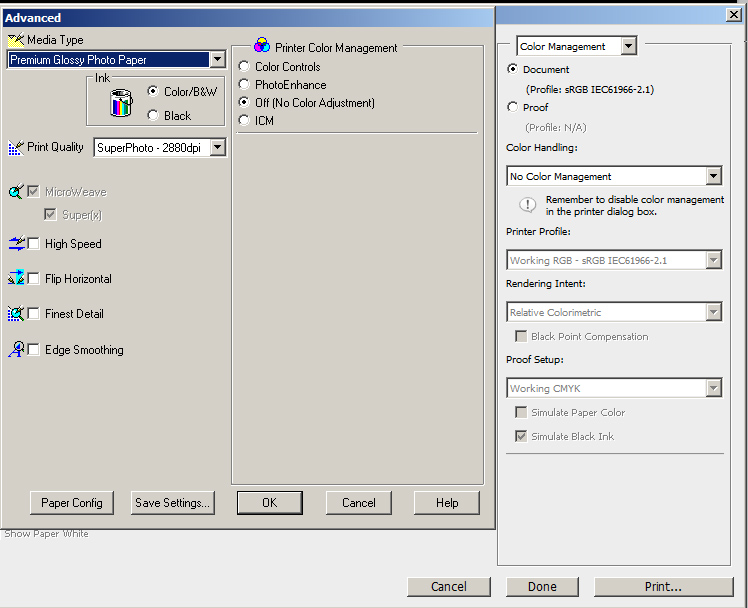Enable the High Speed checkbox
The width and height of the screenshot is (748, 608).
(x=34, y=244)
